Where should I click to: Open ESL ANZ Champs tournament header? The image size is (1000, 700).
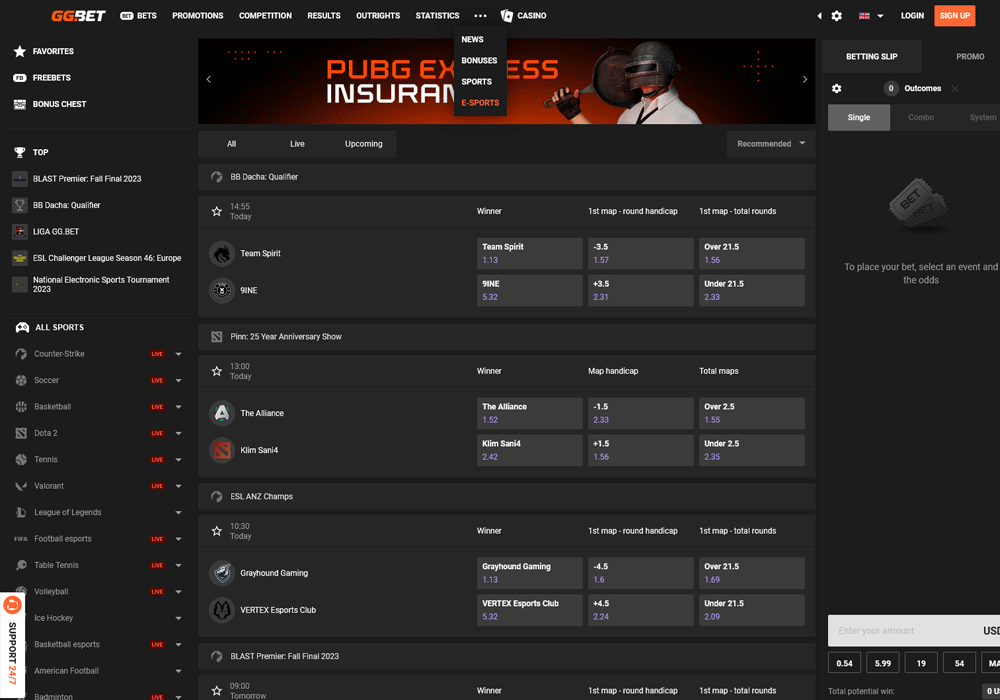coord(506,497)
